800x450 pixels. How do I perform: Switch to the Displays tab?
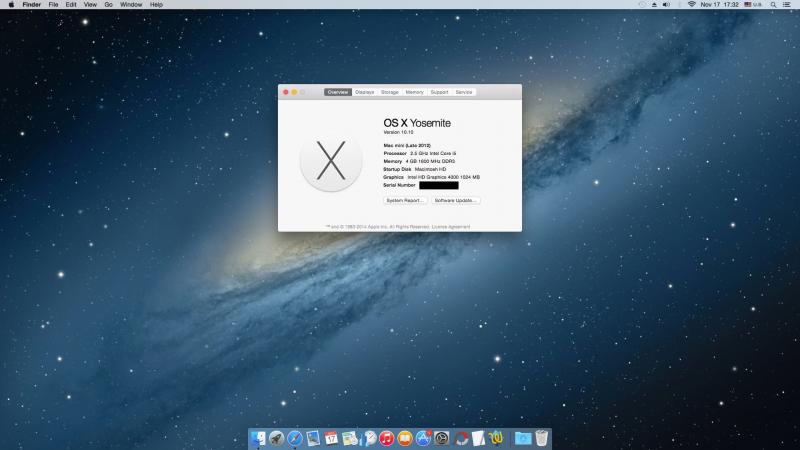pyautogui.click(x=364, y=92)
